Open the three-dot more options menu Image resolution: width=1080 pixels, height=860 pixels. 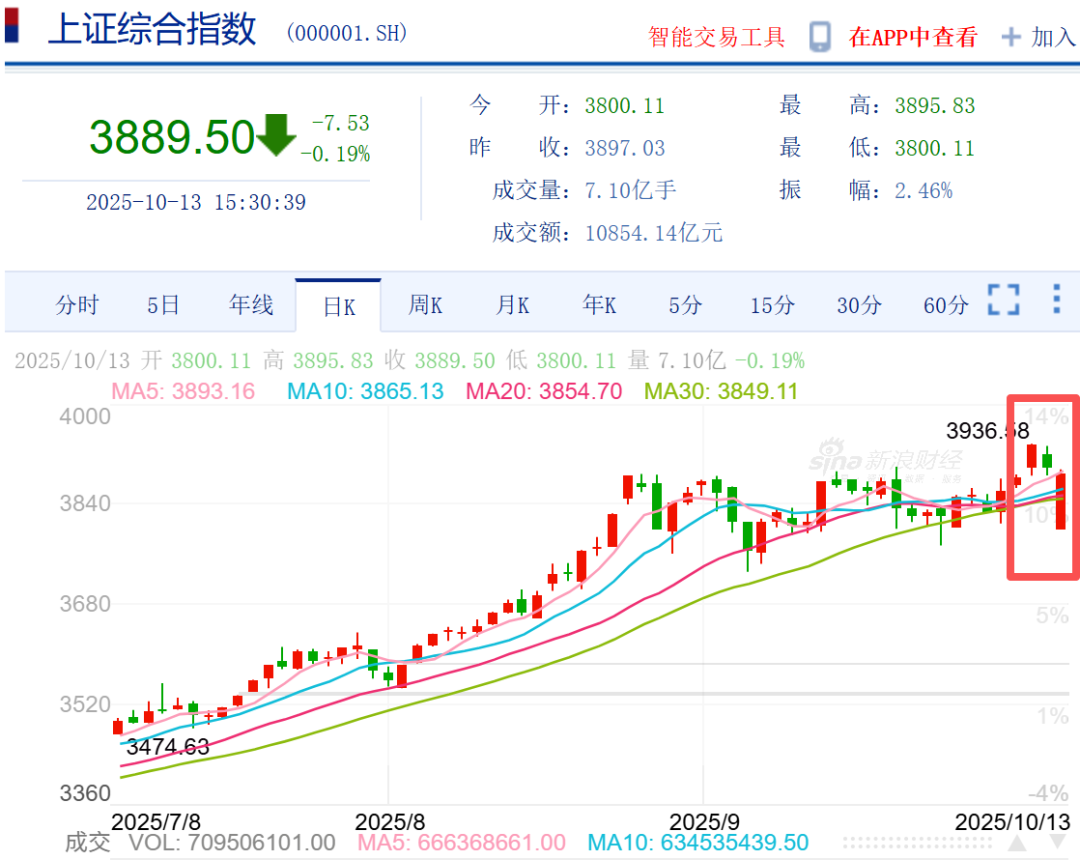click(1056, 300)
